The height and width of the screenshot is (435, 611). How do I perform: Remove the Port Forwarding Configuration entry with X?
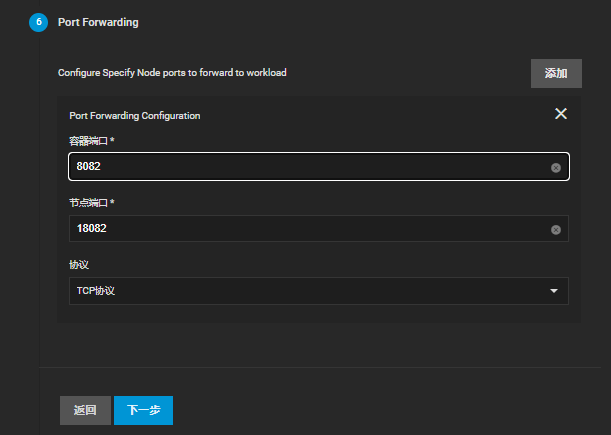point(561,114)
